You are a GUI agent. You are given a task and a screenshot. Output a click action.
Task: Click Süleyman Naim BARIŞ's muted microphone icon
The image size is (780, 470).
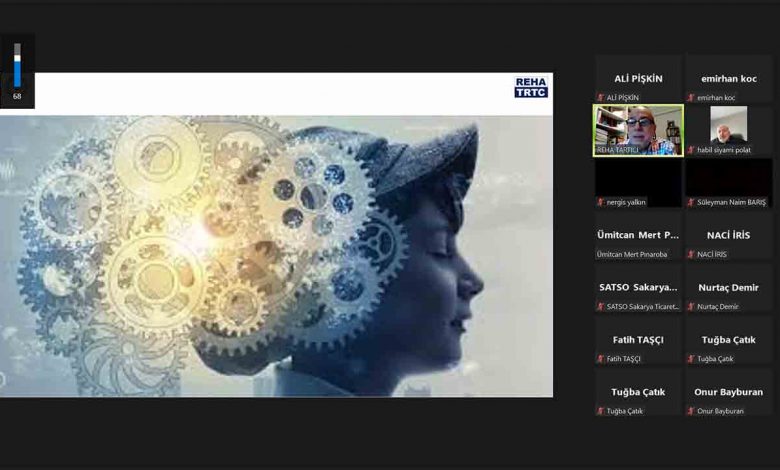690,202
